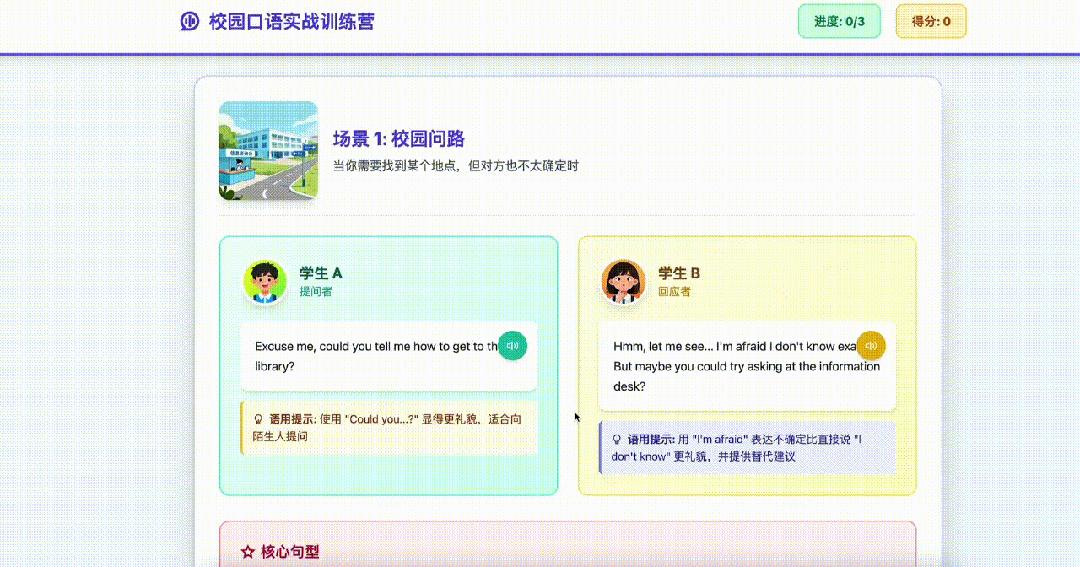Click the 进度: 0/3 progress badge
Viewport: 1080px width, 567px height.
pos(839,21)
